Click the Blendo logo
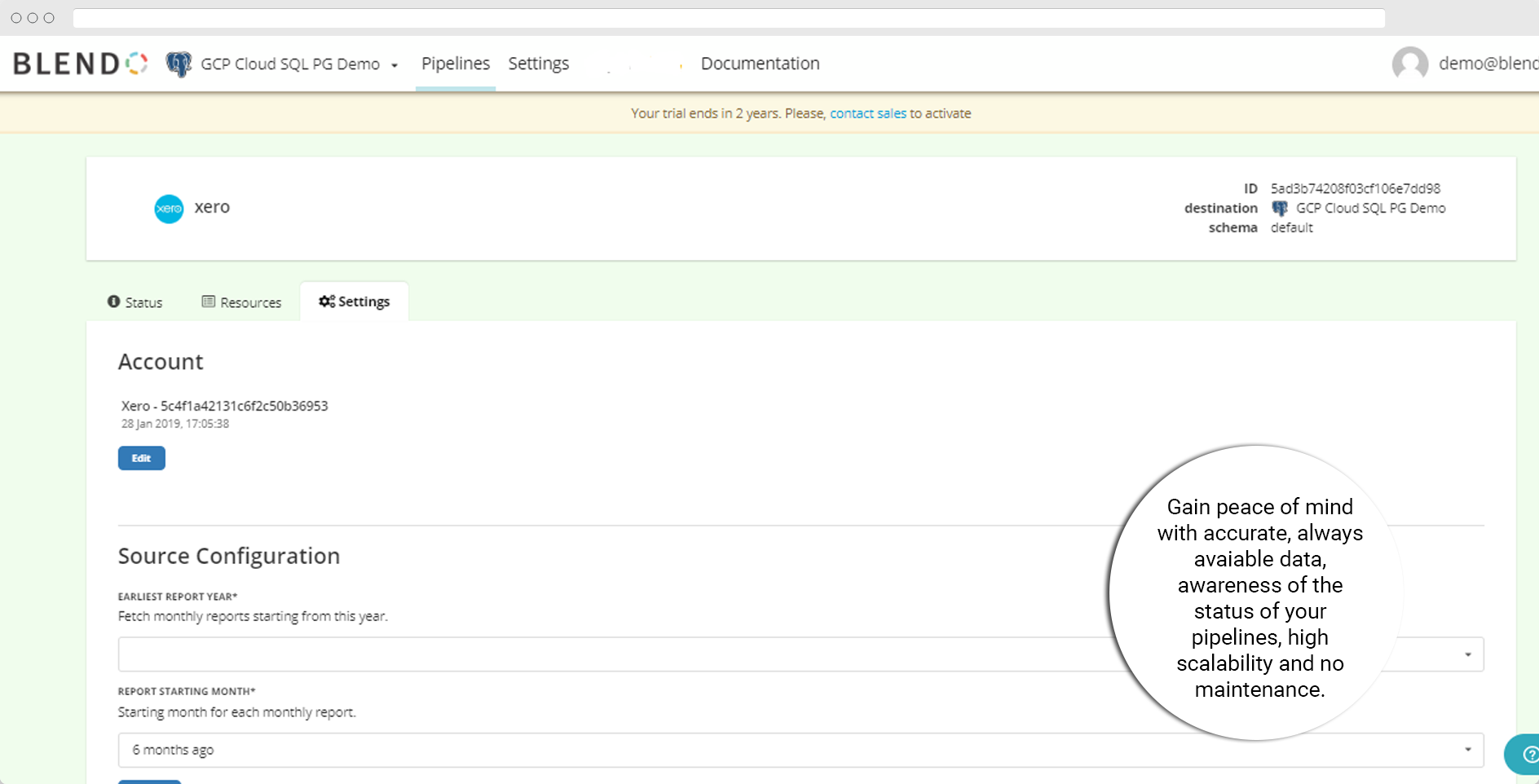 (x=77, y=64)
